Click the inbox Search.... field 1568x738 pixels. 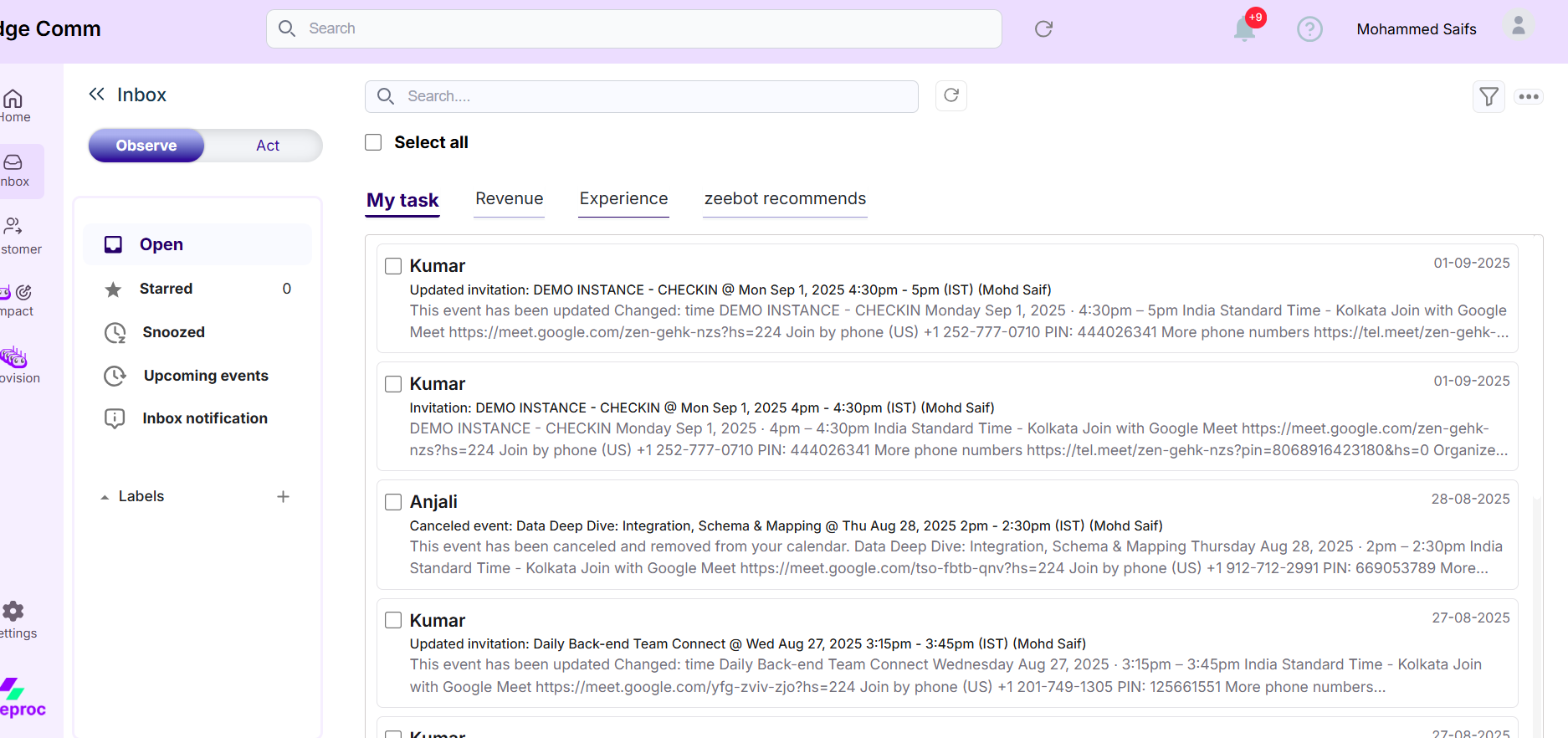coord(653,96)
